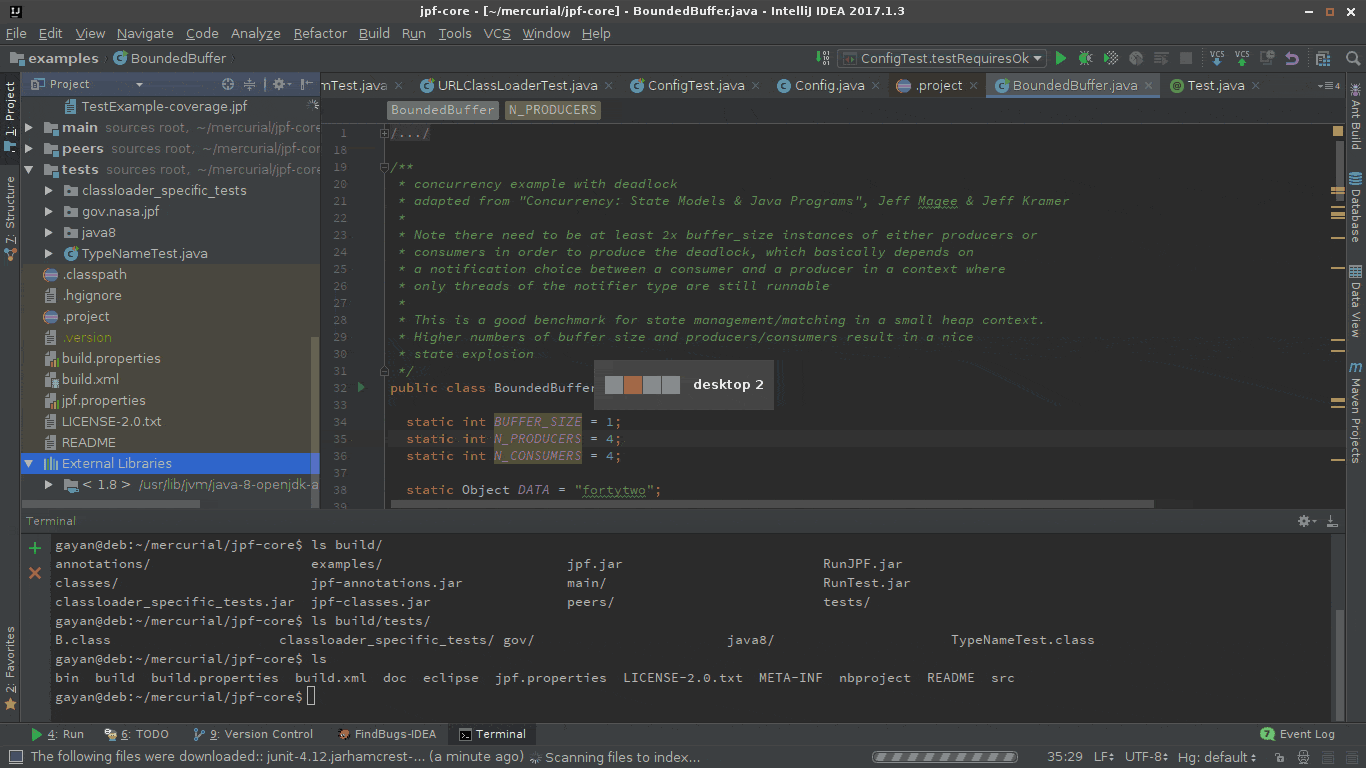Open the Refactor menu
Viewport: 1366px width, 768px height.
click(320, 33)
